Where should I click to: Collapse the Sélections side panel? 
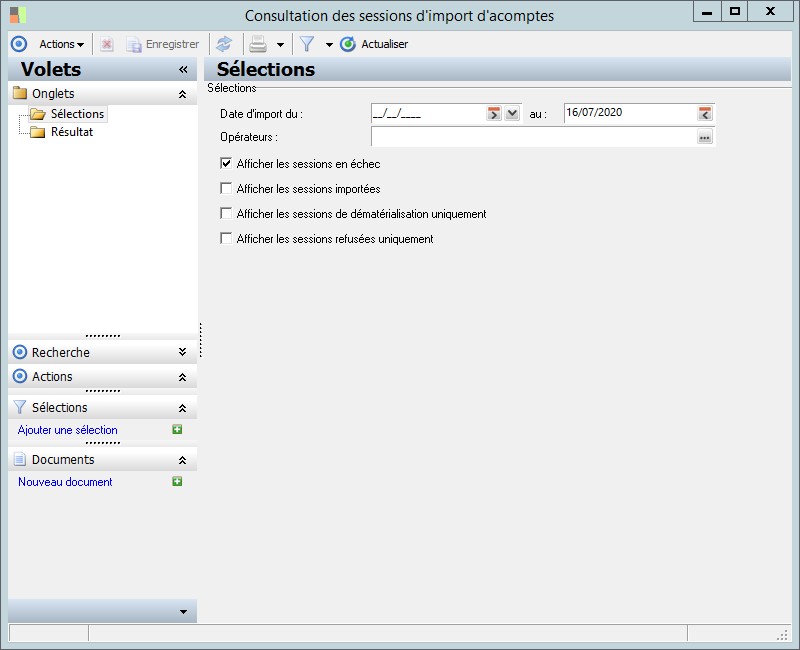pos(182,408)
